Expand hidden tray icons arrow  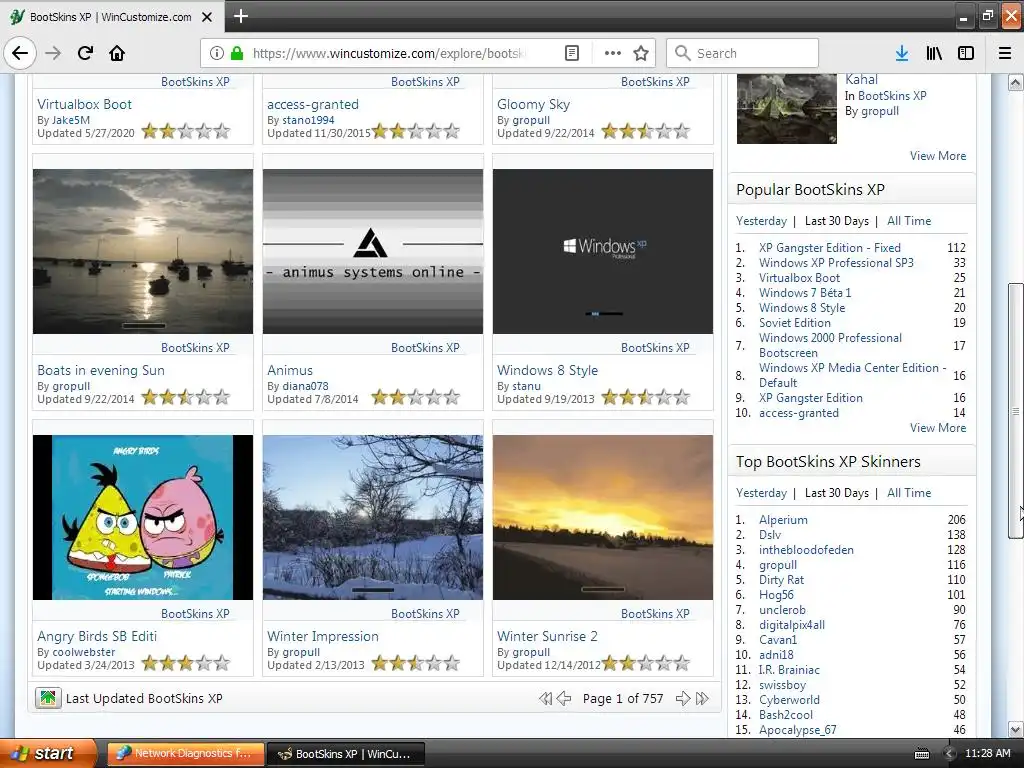950,754
